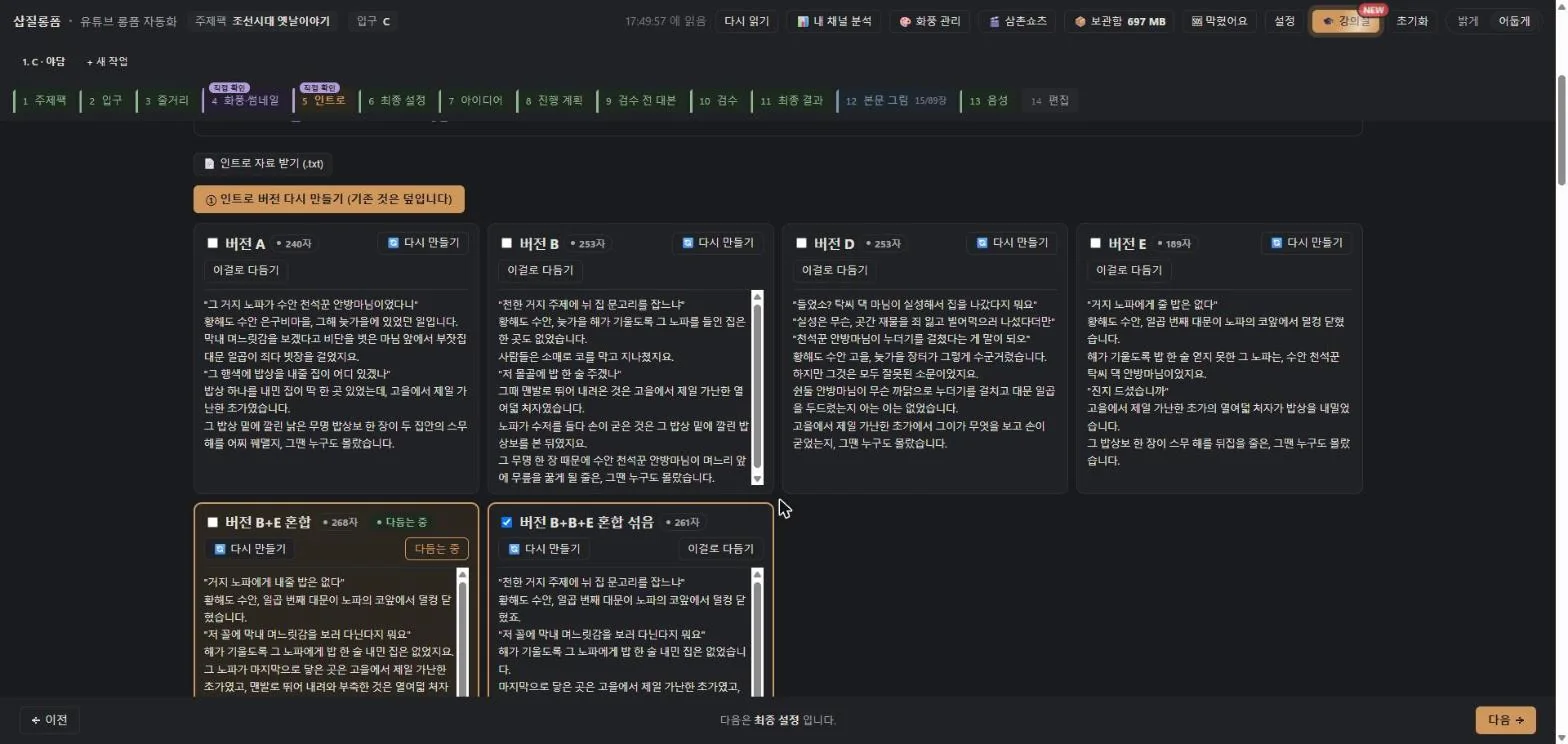Click 이걸로 다듬기 under 버전 D
The height and width of the screenshot is (744, 1568).
[835, 270]
